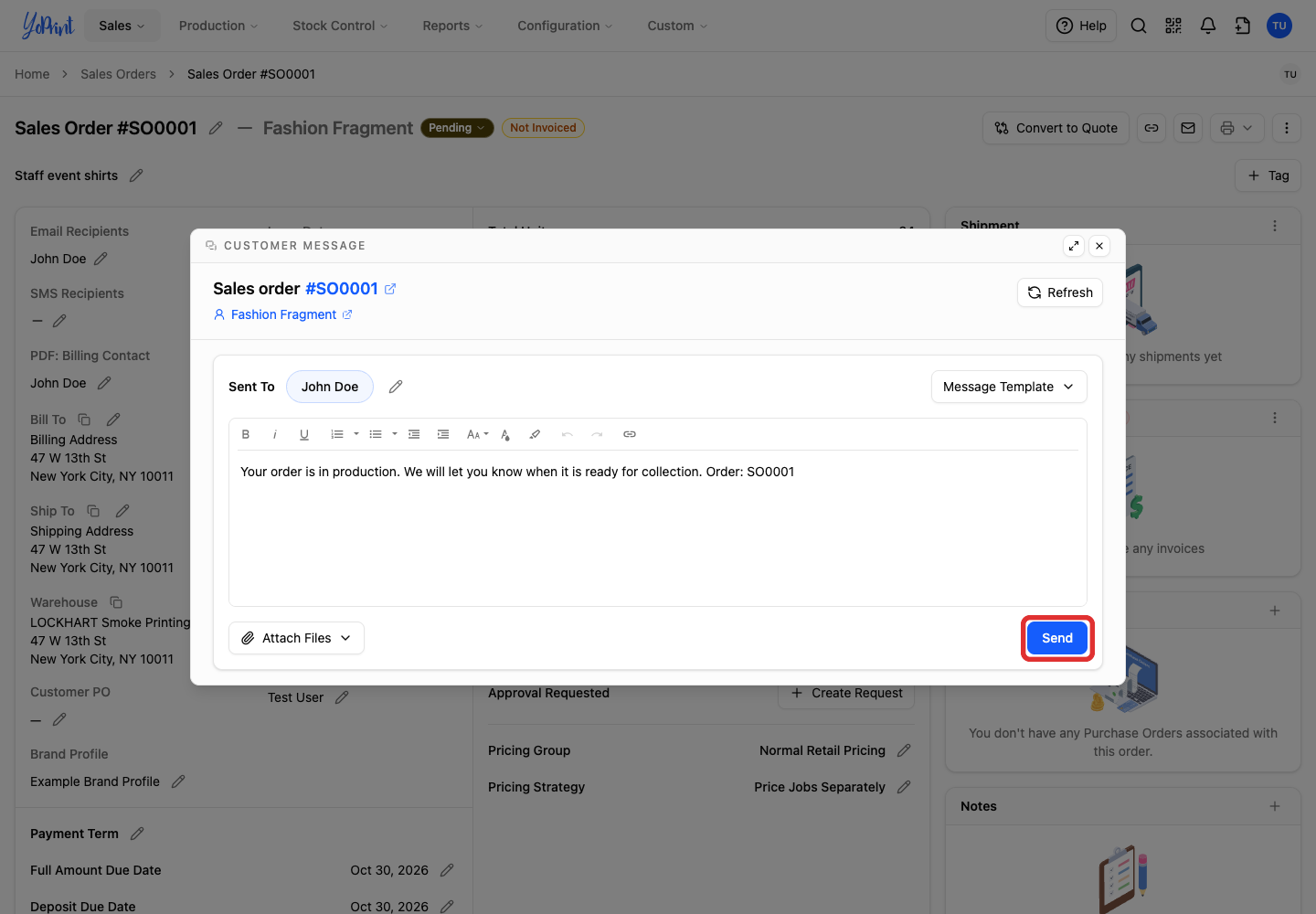Open numbered list style dropdown arrow
This screenshot has width=1316, height=914.
pyautogui.click(x=356, y=434)
